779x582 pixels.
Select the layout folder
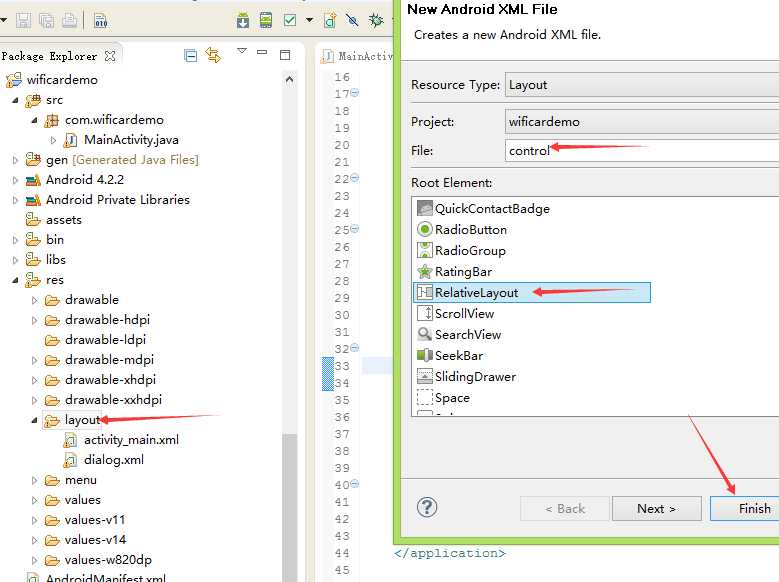point(82,420)
